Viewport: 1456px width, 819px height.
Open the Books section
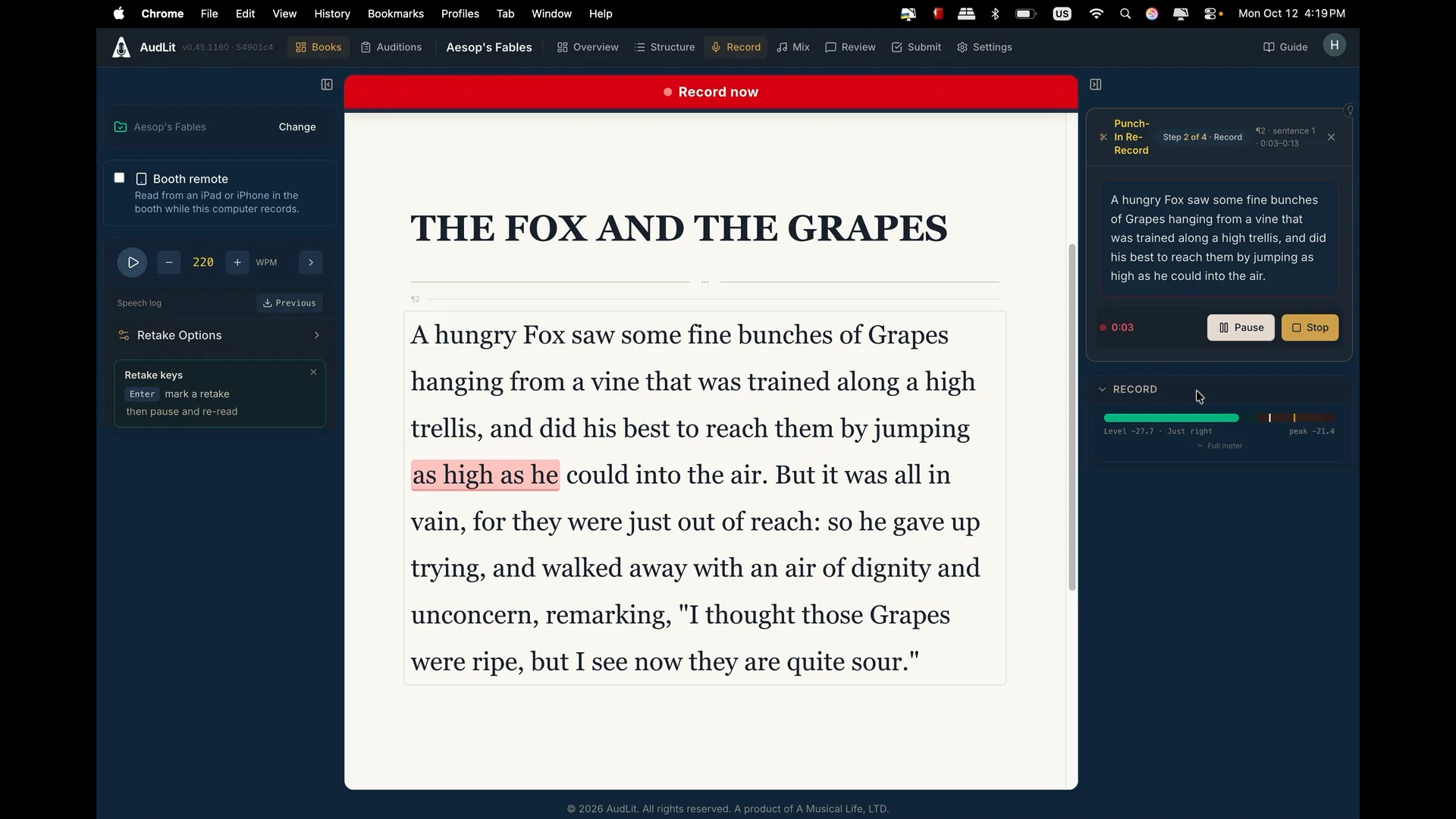pyautogui.click(x=318, y=47)
